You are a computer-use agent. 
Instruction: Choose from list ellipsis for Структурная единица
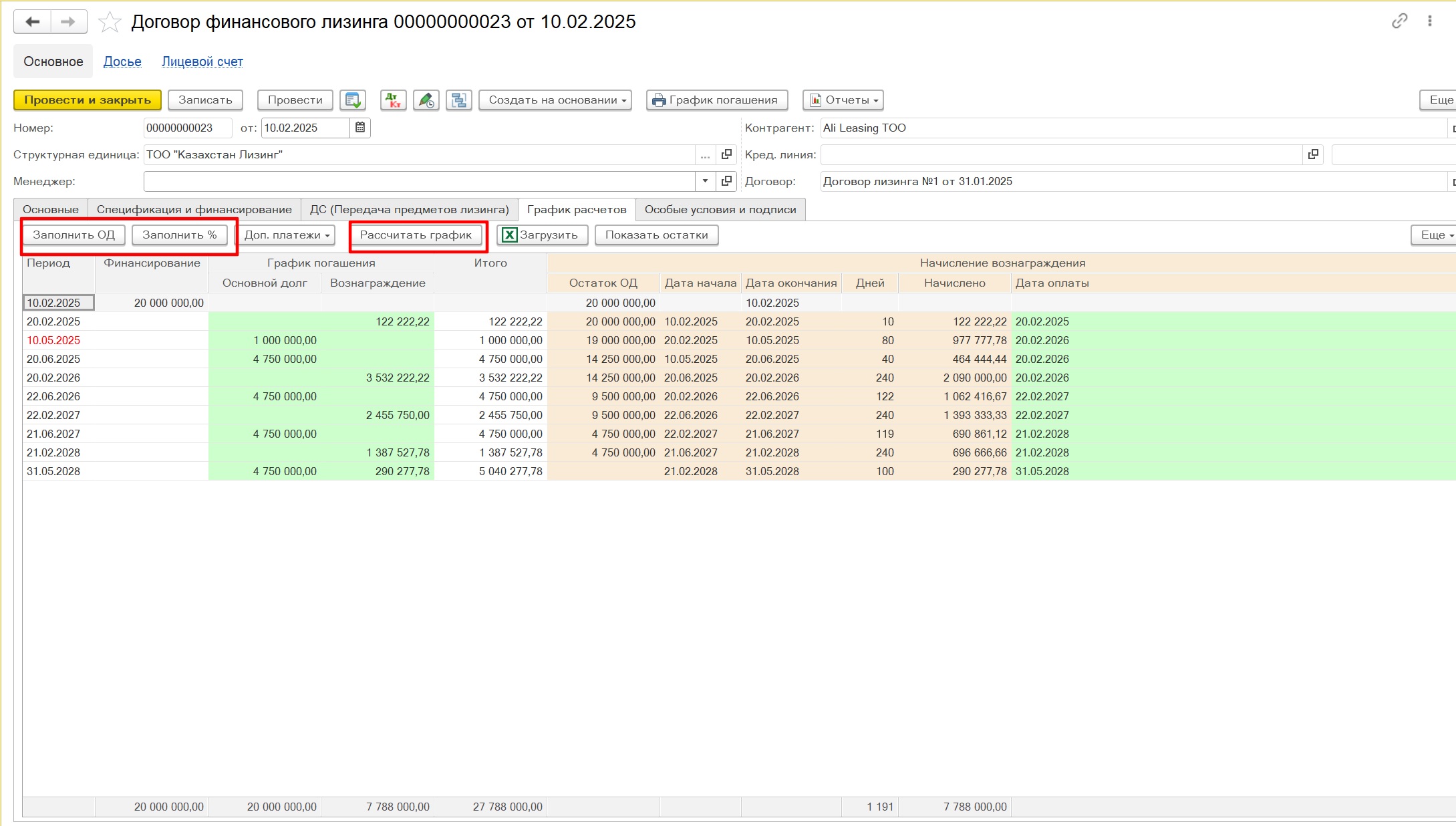tap(705, 154)
